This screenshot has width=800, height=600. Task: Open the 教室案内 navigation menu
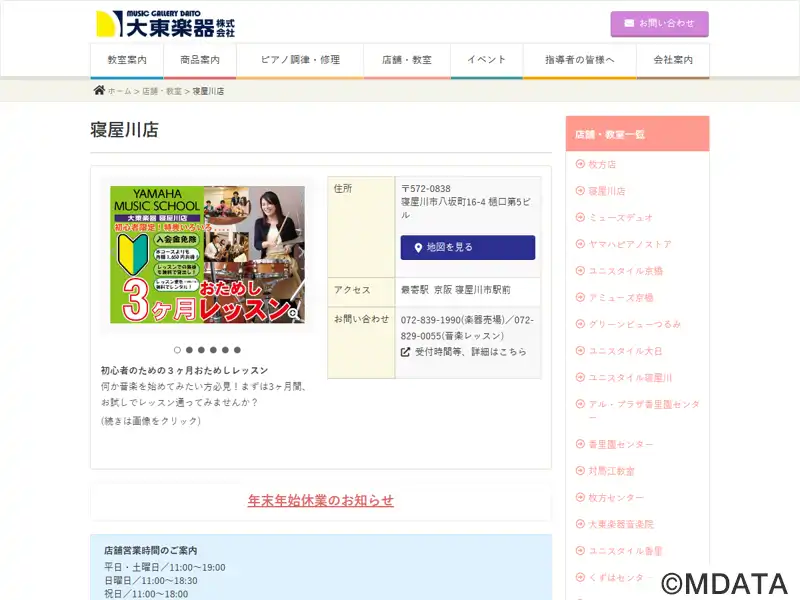[127, 60]
